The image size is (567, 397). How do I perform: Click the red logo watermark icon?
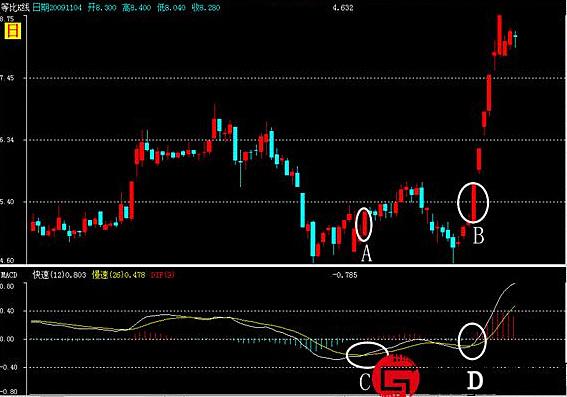[396, 376]
